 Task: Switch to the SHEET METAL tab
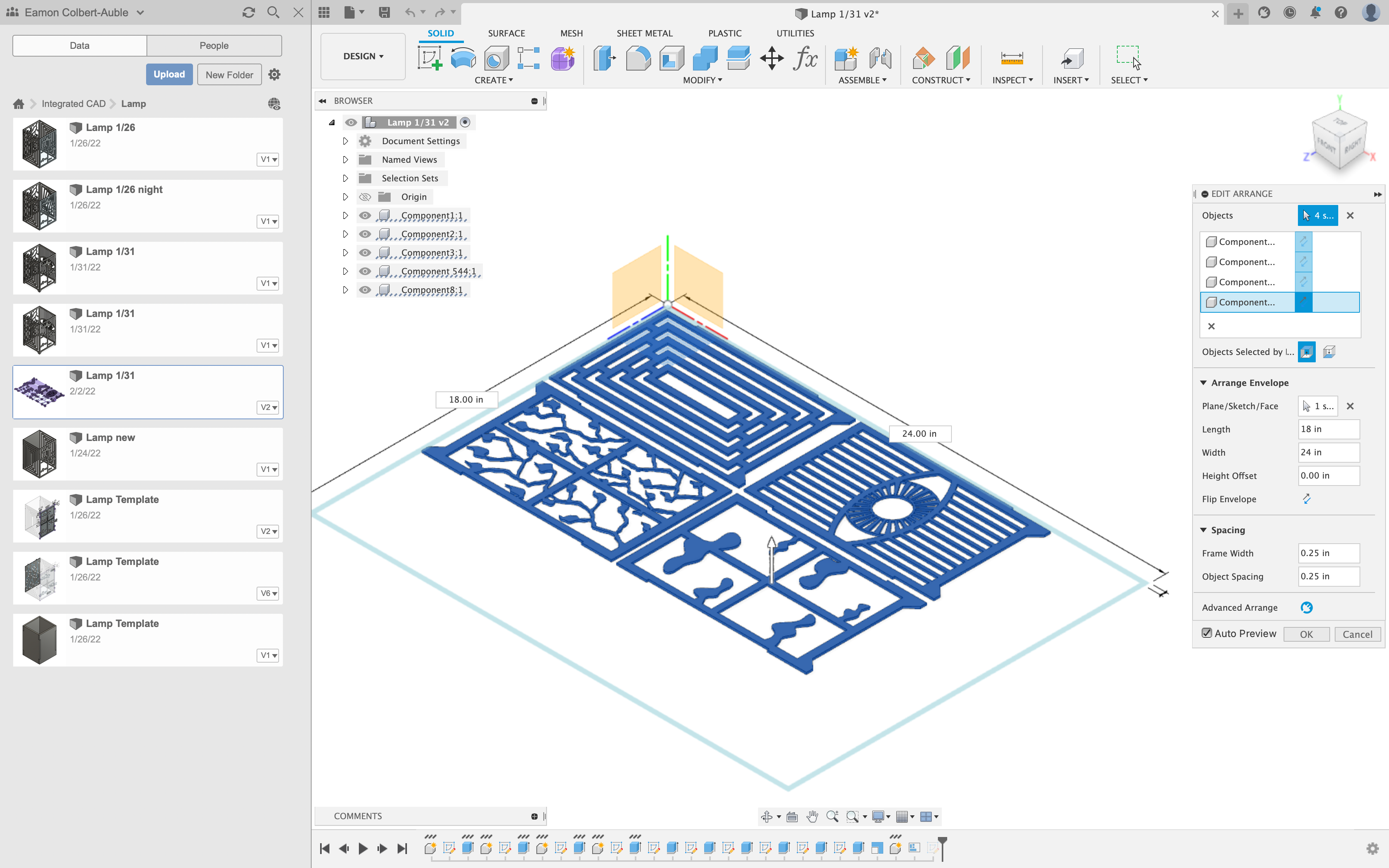coord(644,33)
